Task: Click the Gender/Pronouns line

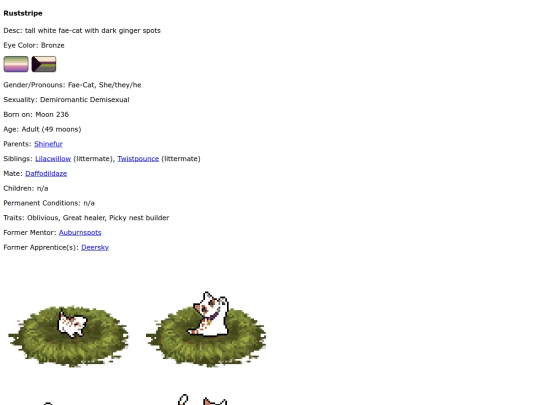Action: 72,85
